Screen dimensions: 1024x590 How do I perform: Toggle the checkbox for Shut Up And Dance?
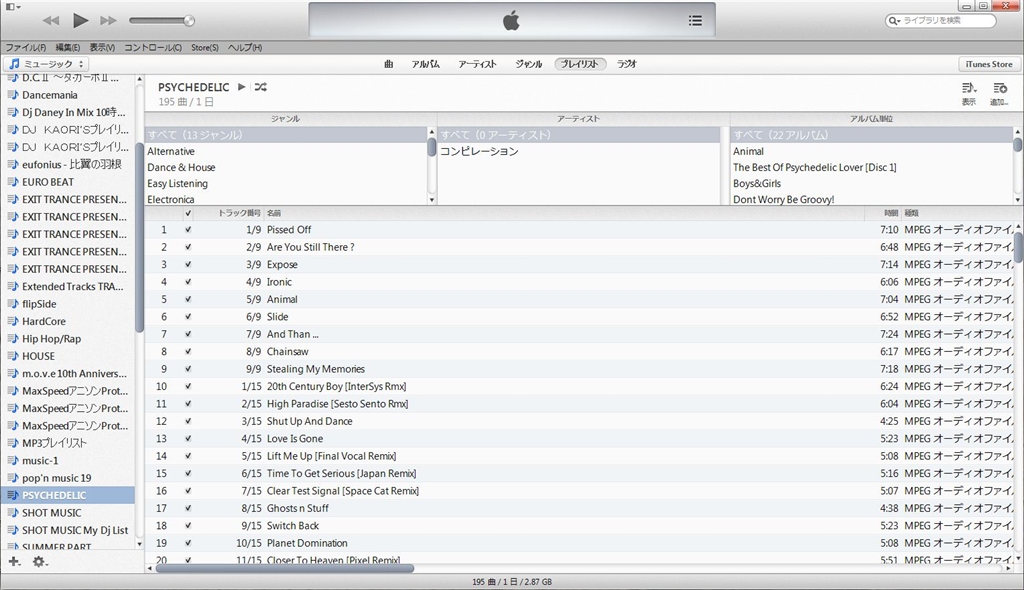(x=188, y=421)
